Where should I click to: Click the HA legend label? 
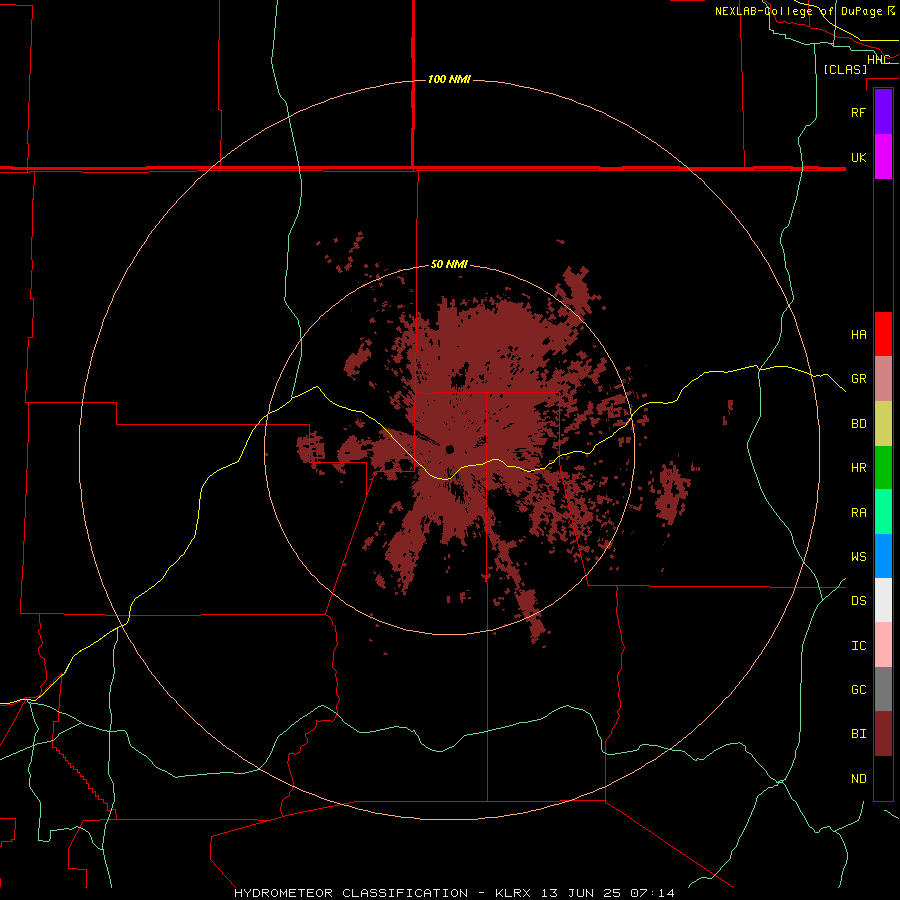point(858,335)
